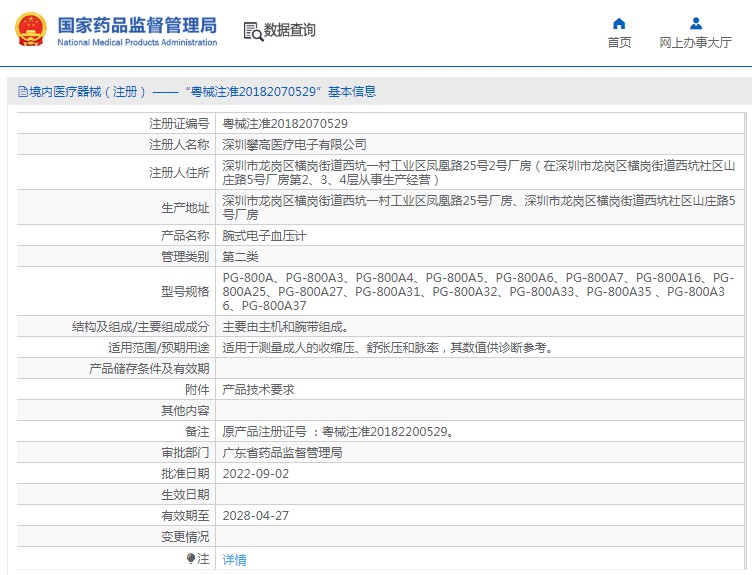Click the 有效期至 row label
The image size is (752, 575).
click(185, 516)
